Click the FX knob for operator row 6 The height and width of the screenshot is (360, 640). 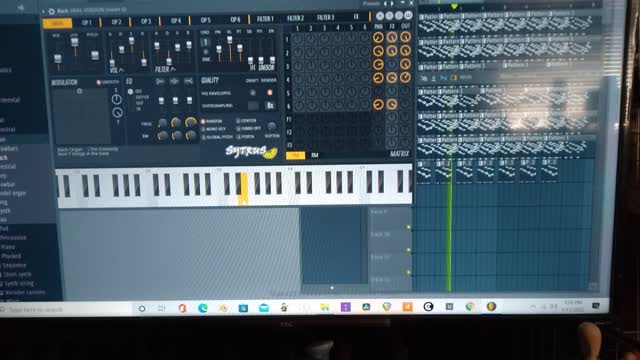tap(391, 104)
